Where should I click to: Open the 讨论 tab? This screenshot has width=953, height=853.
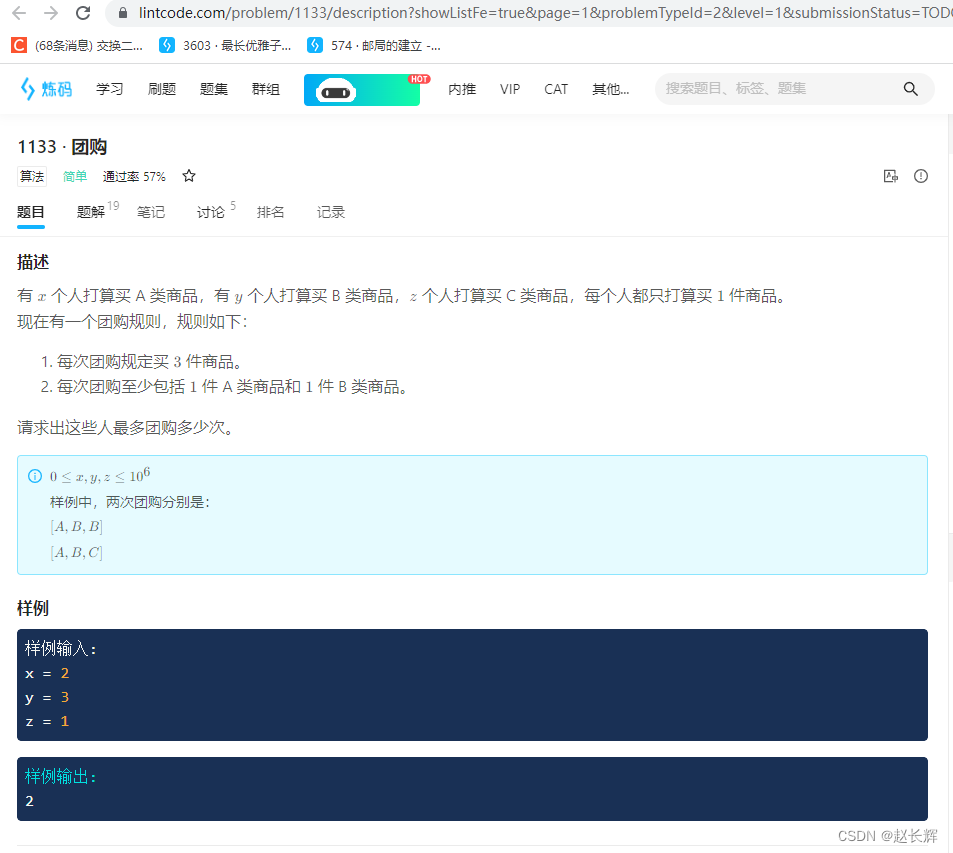[209, 212]
